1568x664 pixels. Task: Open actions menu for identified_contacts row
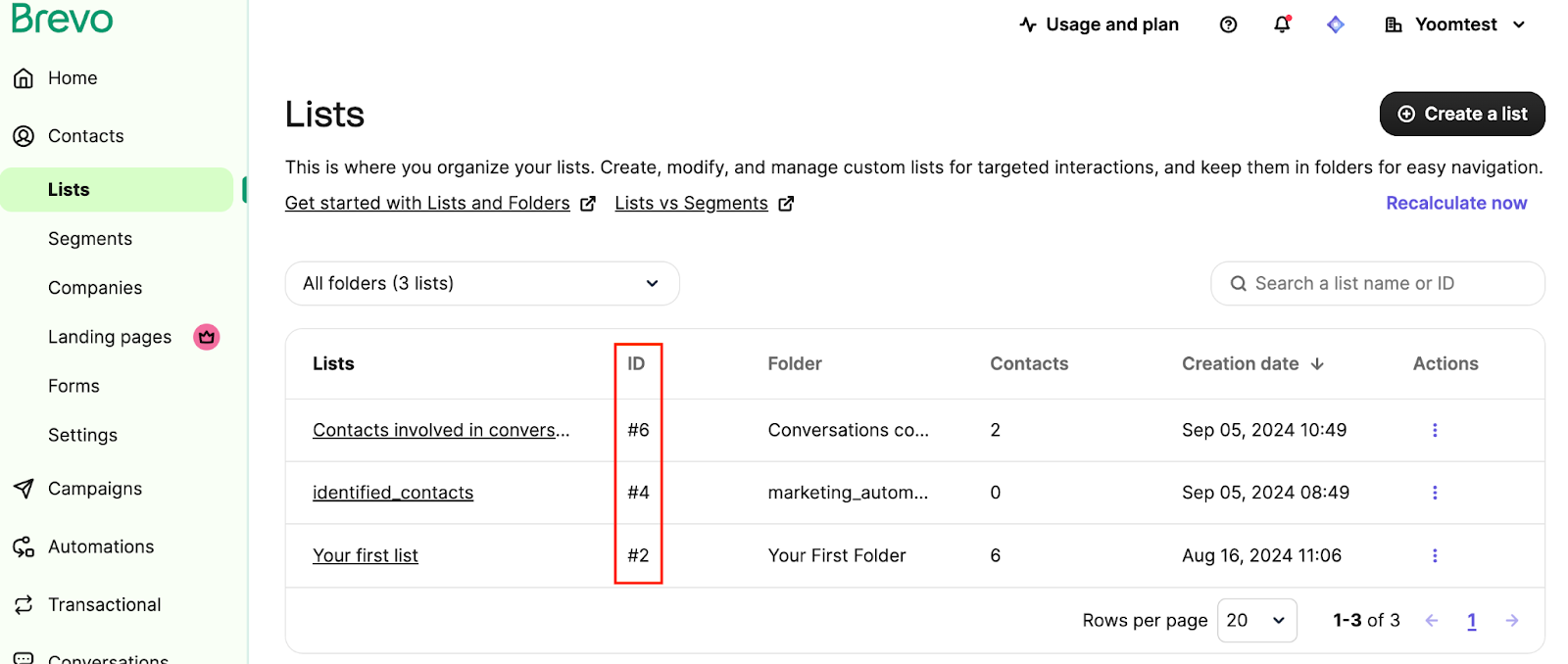pyautogui.click(x=1435, y=493)
